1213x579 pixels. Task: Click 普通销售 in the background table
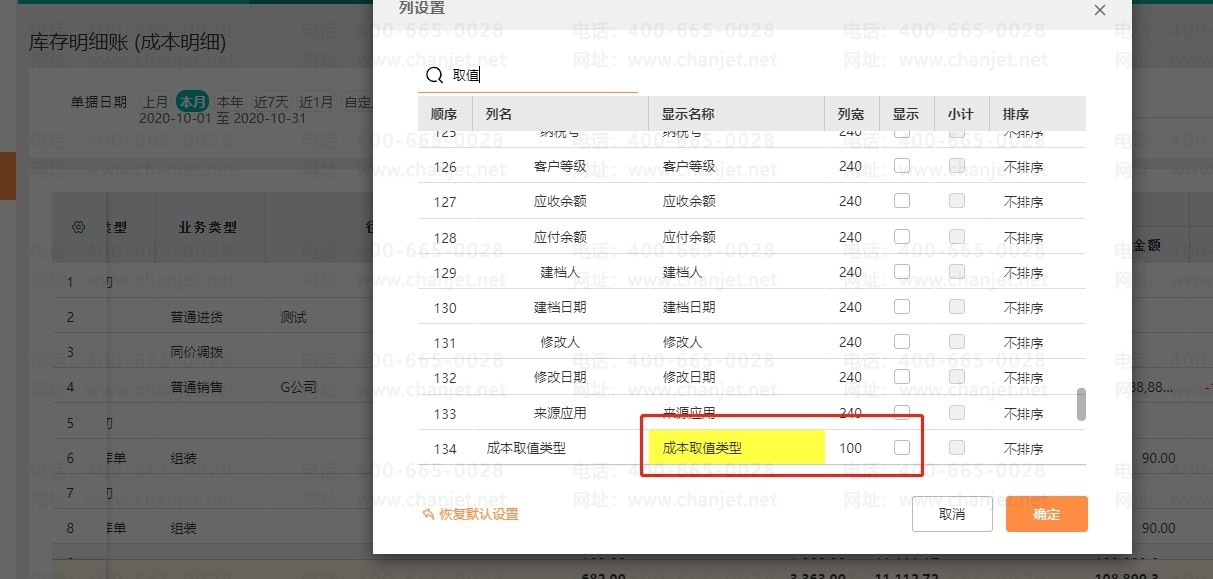coord(196,388)
